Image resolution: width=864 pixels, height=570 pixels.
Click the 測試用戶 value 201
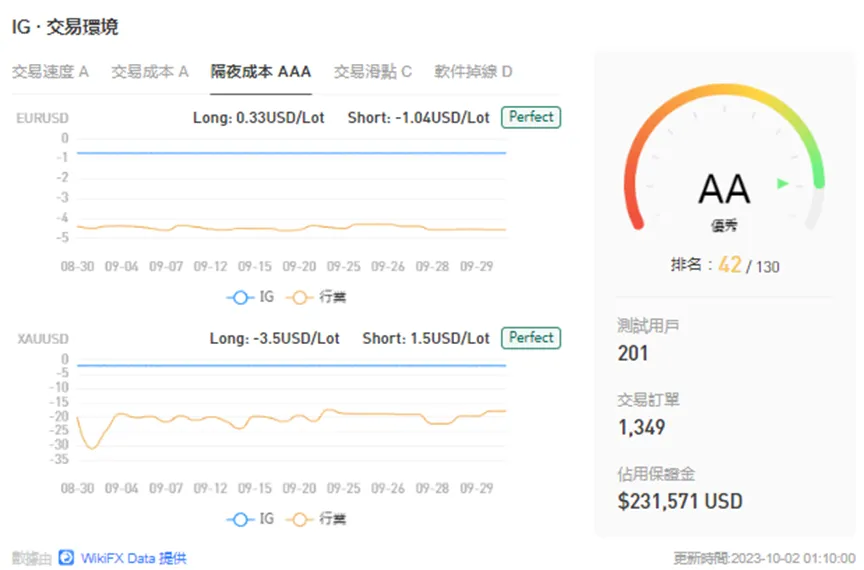[633, 353]
